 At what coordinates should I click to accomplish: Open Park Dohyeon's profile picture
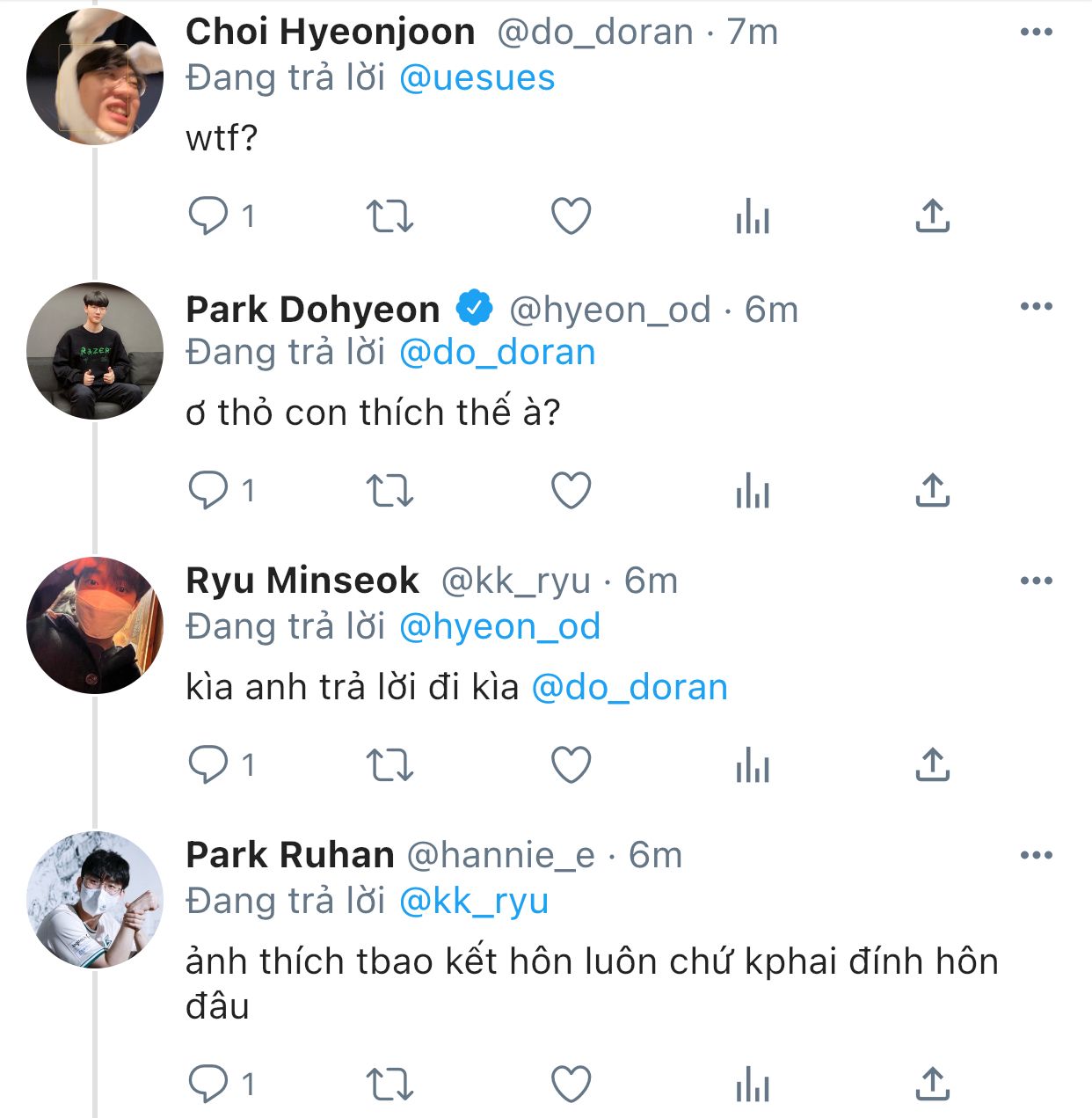(95, 351)
